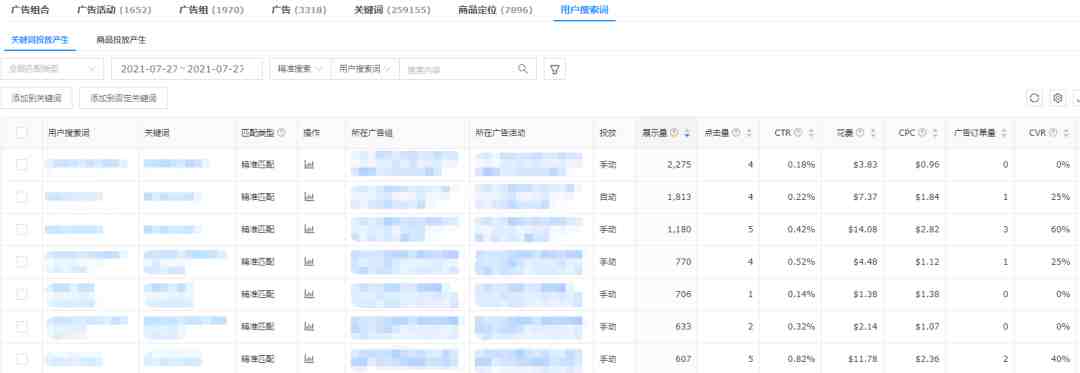
Task: Toggle the select-all header checkbox
Action: click(x=21, y=132)
